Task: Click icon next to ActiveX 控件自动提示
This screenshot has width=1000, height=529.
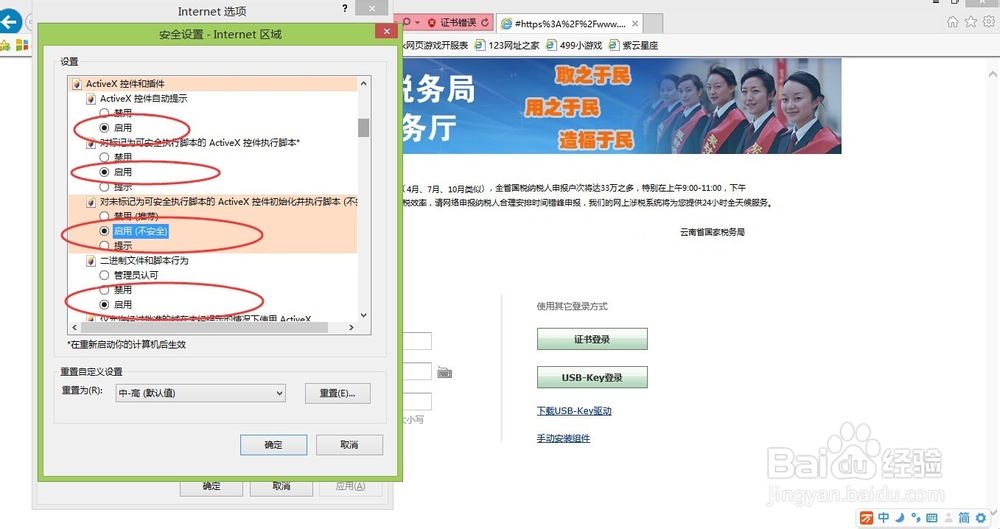Action: tap(91, 98)
